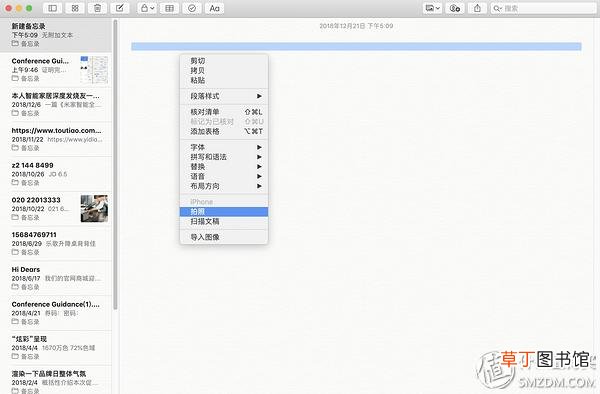Open the Conference Guidance(1) note

click(x=56, y=313)
